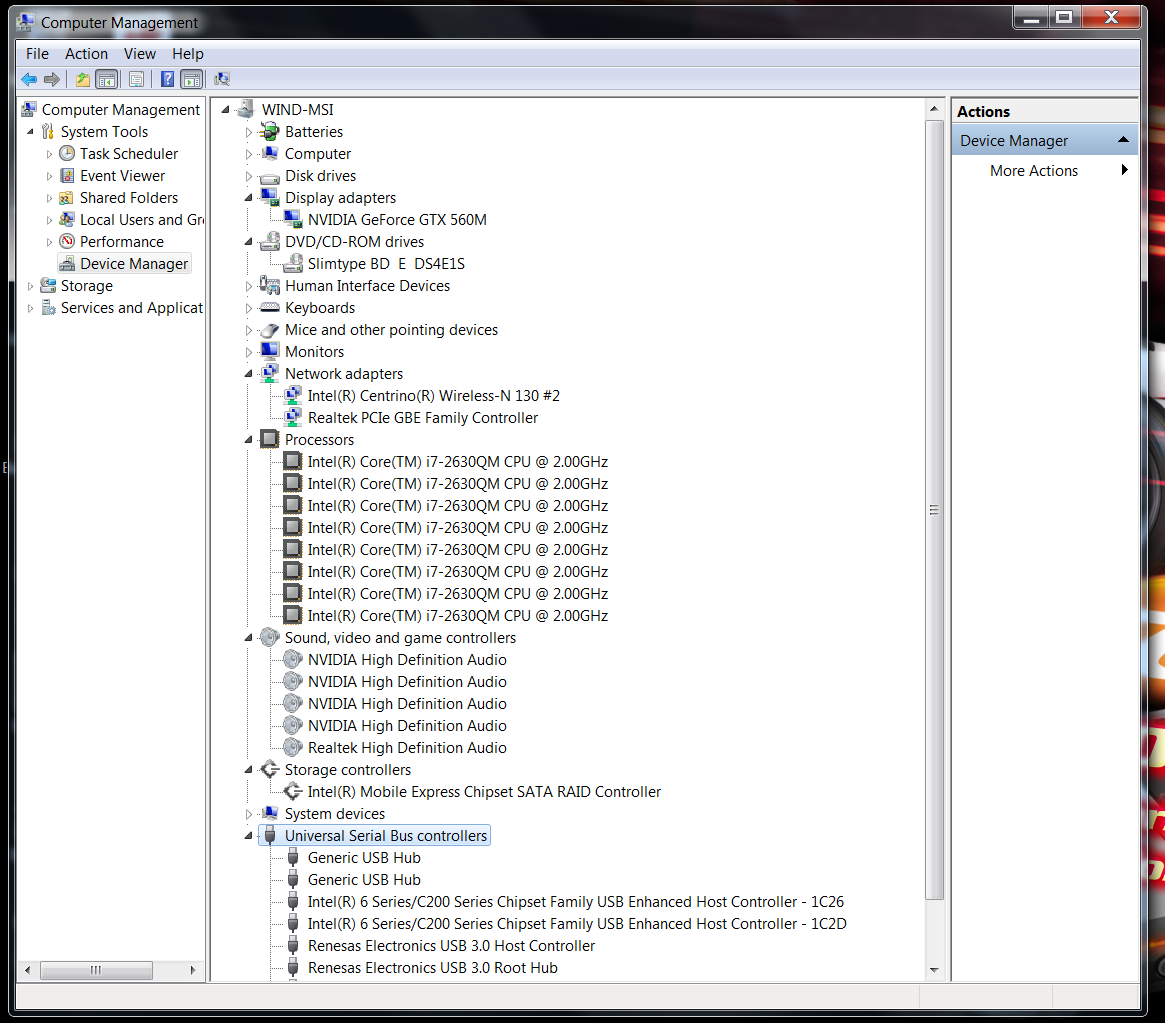Expand the Batteries category

pyautogui.click(x=250, y=132)
